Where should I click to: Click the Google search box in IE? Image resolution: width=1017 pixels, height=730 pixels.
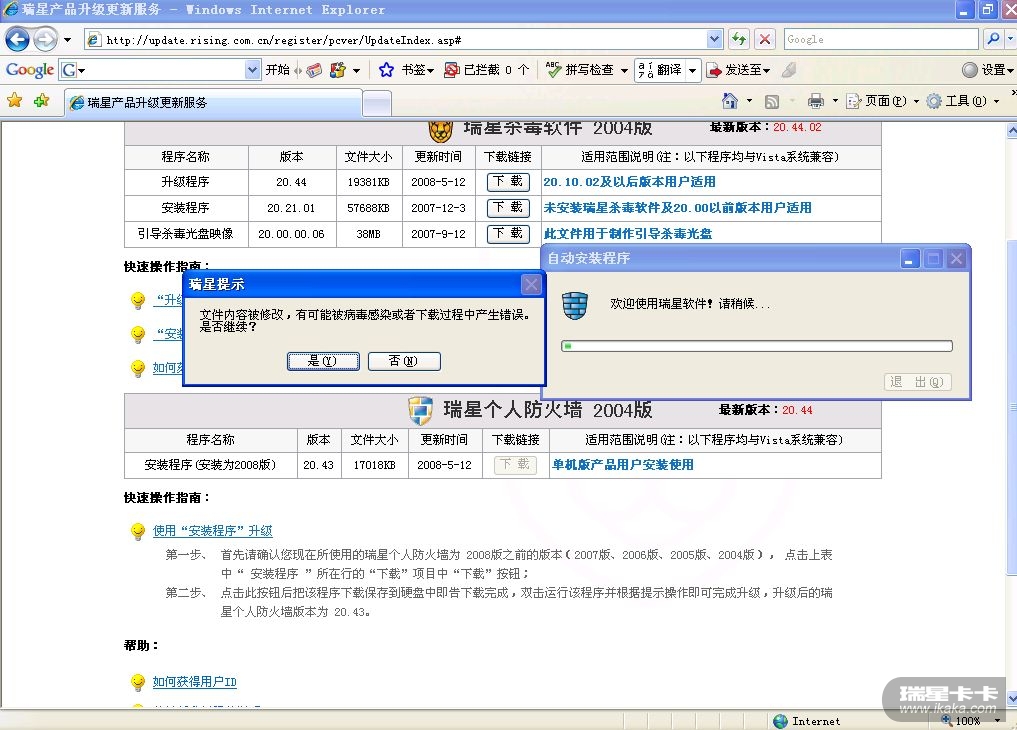coord(881,40)
